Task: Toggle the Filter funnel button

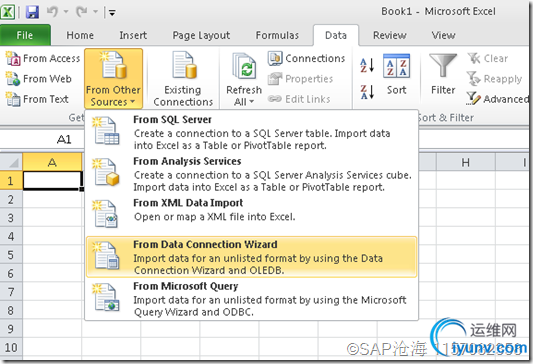Action: [x=443, y=75]
